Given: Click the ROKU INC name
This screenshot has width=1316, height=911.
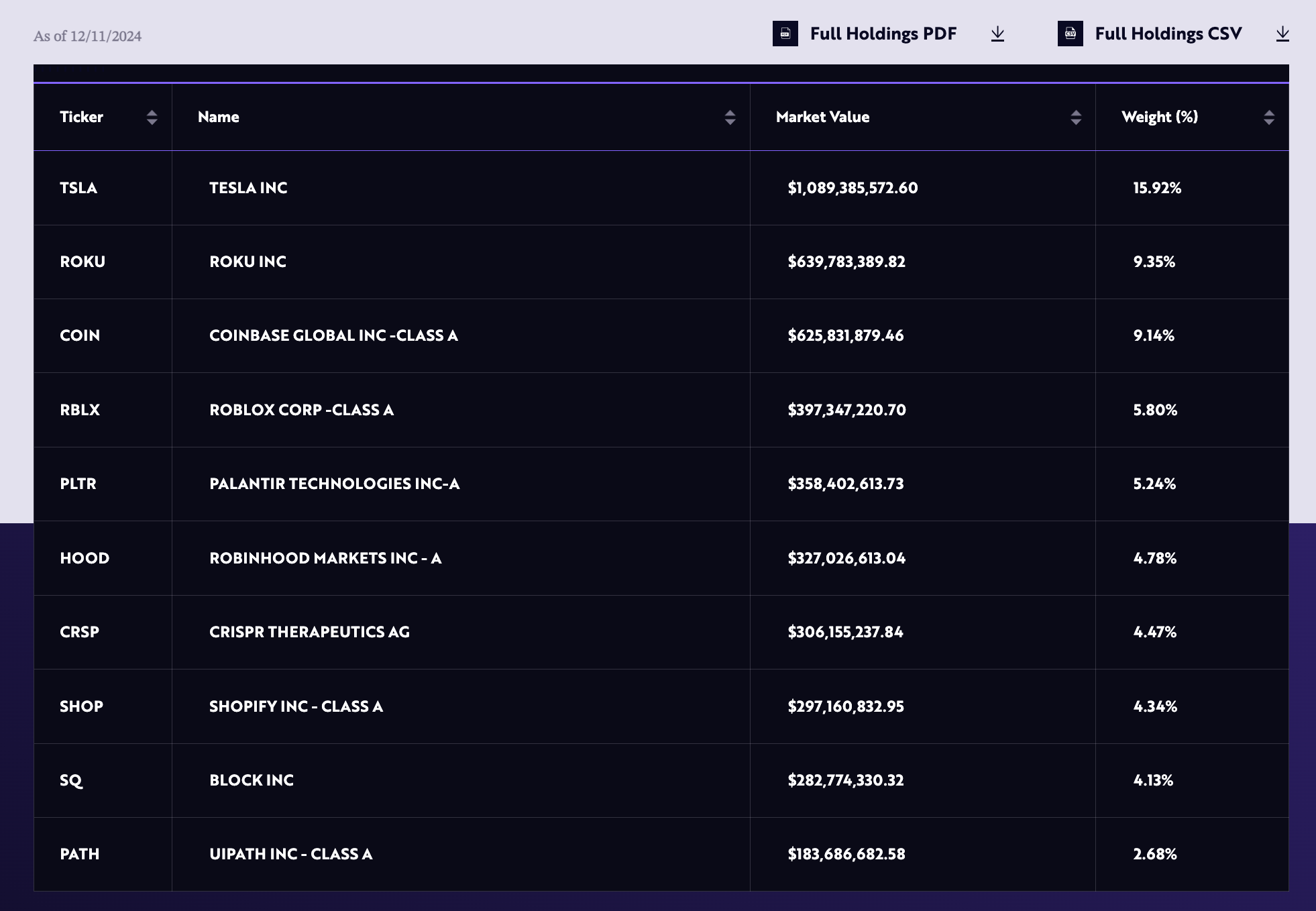Looking at the screenshot, I should click(x=248, y=262).
